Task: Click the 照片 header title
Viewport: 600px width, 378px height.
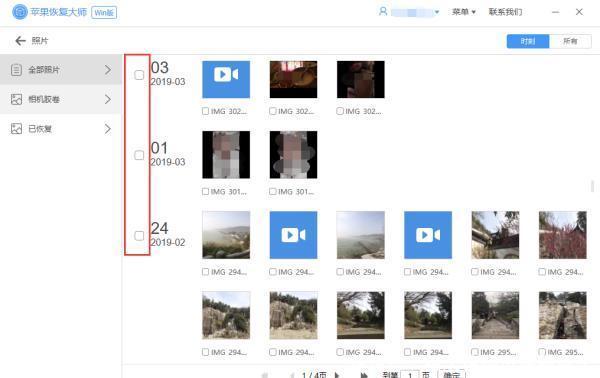Action: [x=40, y=41]
